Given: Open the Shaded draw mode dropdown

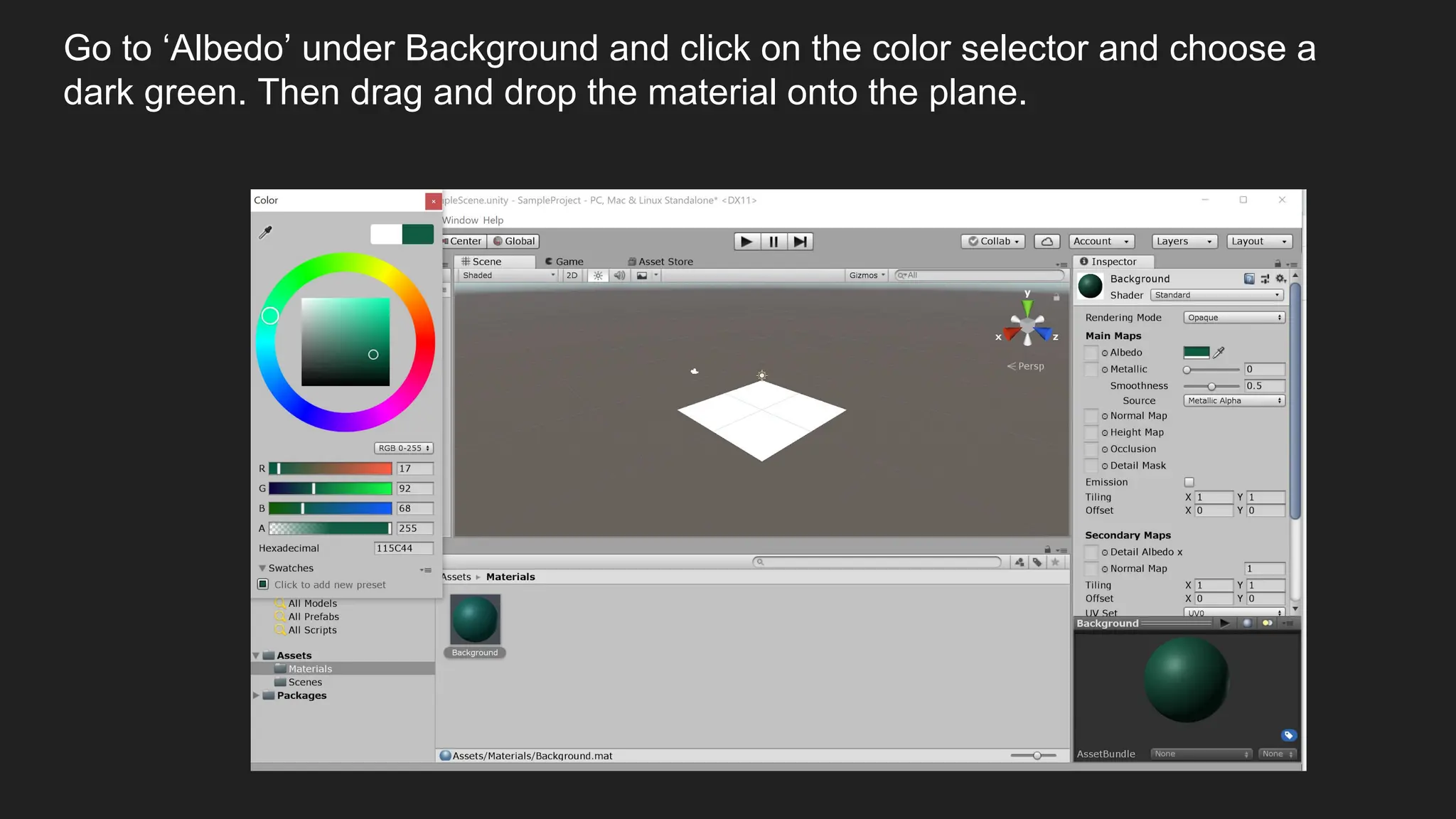Looking at the screenshot, I should 508,276.
